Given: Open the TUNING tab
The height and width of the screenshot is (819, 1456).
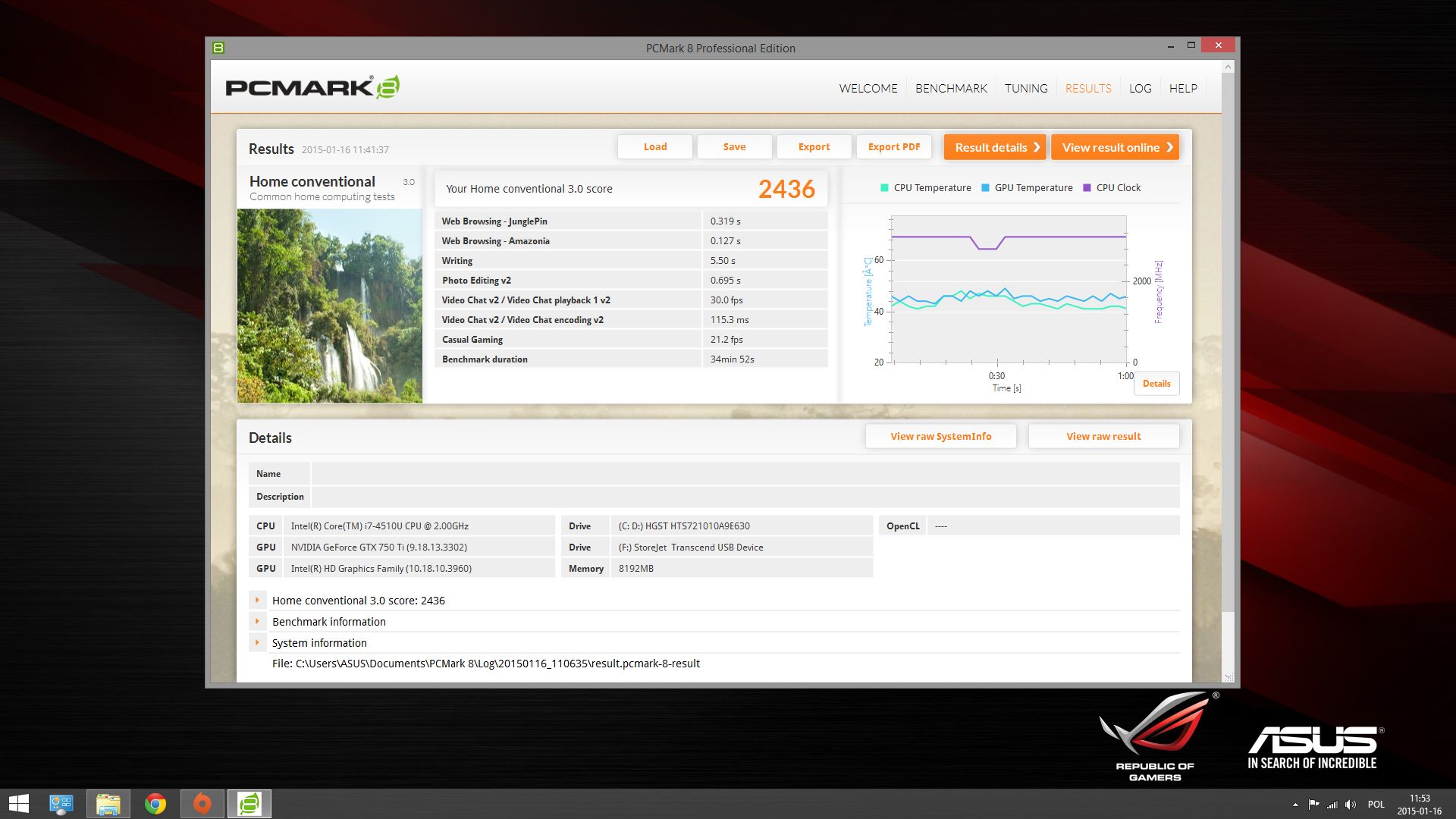Looking at the screenshot, I should click(x=1026, y=88).
